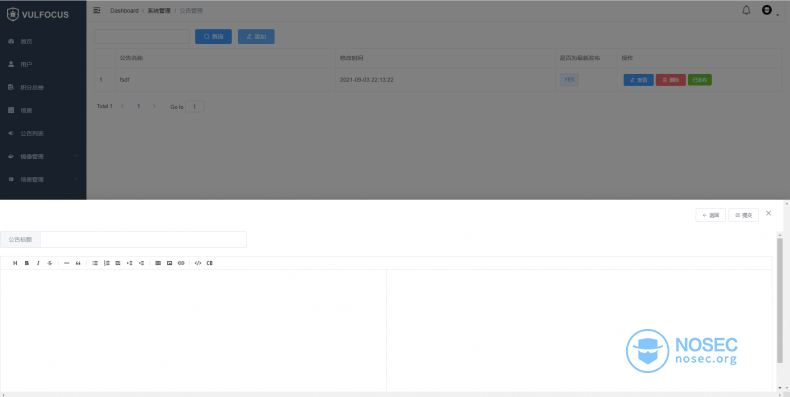Click the green 已发布 button in fsdf row
Image resolution: width=790 pixels, height=397 pixels.
coord(700,80)
